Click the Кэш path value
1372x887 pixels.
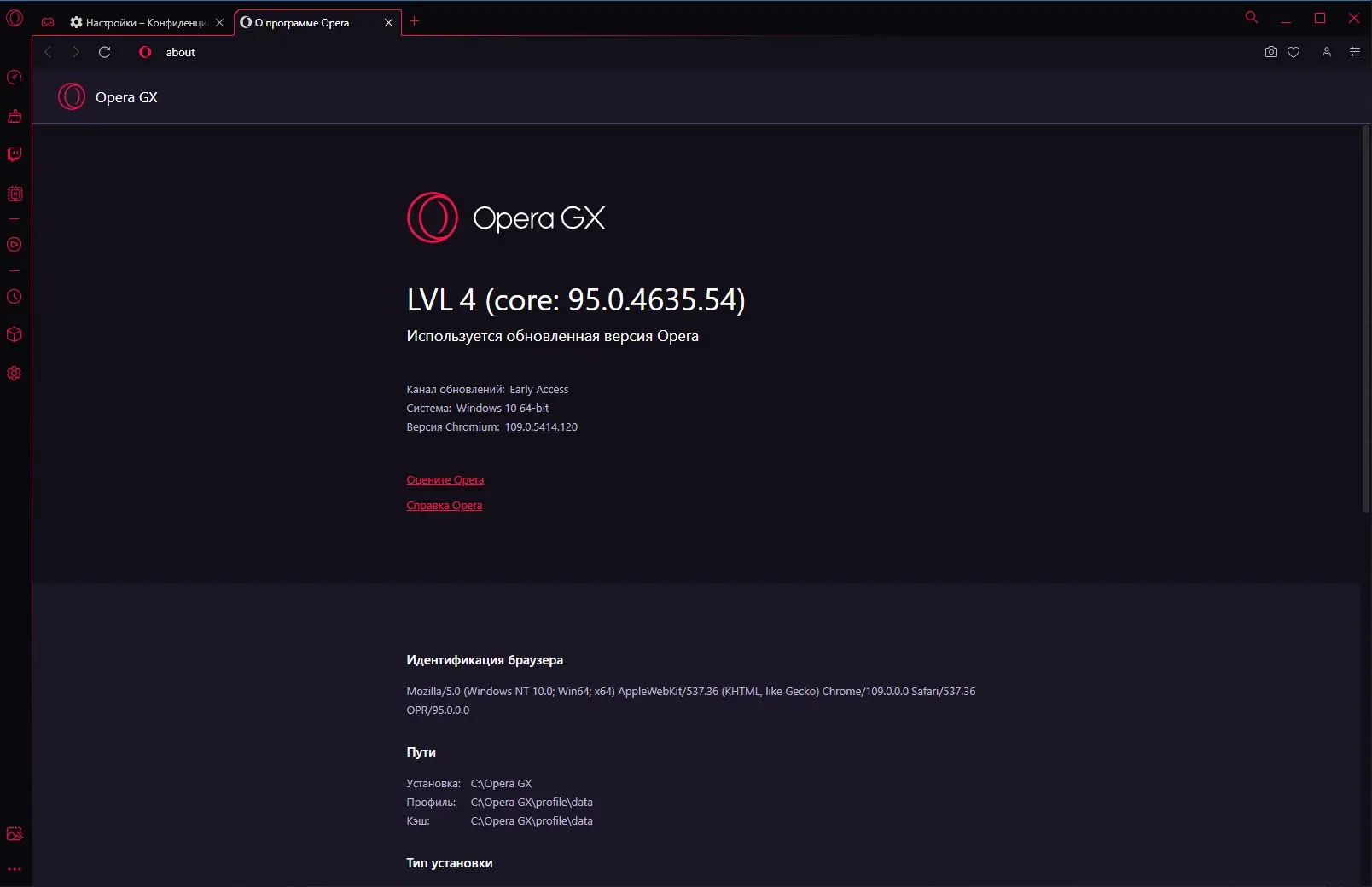tap(532, 821)
